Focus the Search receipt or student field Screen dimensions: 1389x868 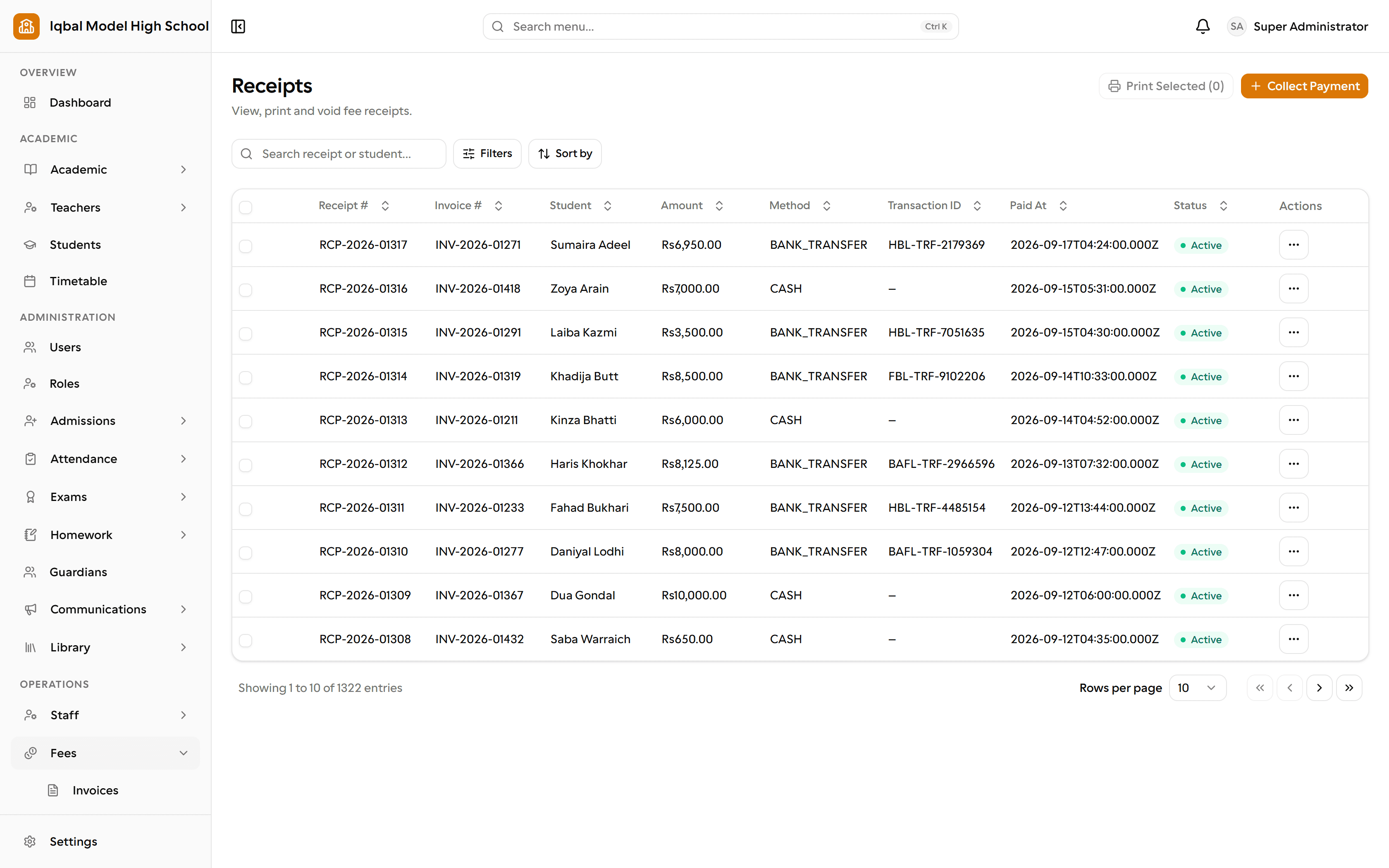pyautogui.click(x=339, y=153)
